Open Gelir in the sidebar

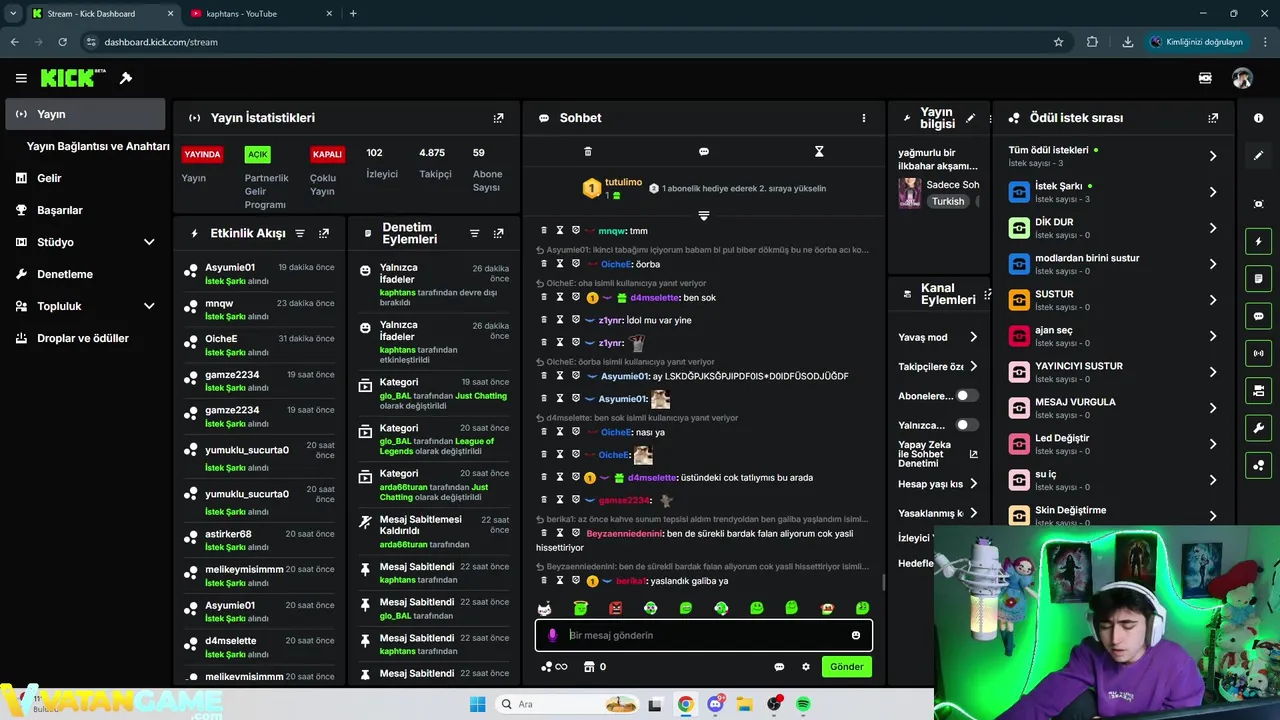(85, 178)
